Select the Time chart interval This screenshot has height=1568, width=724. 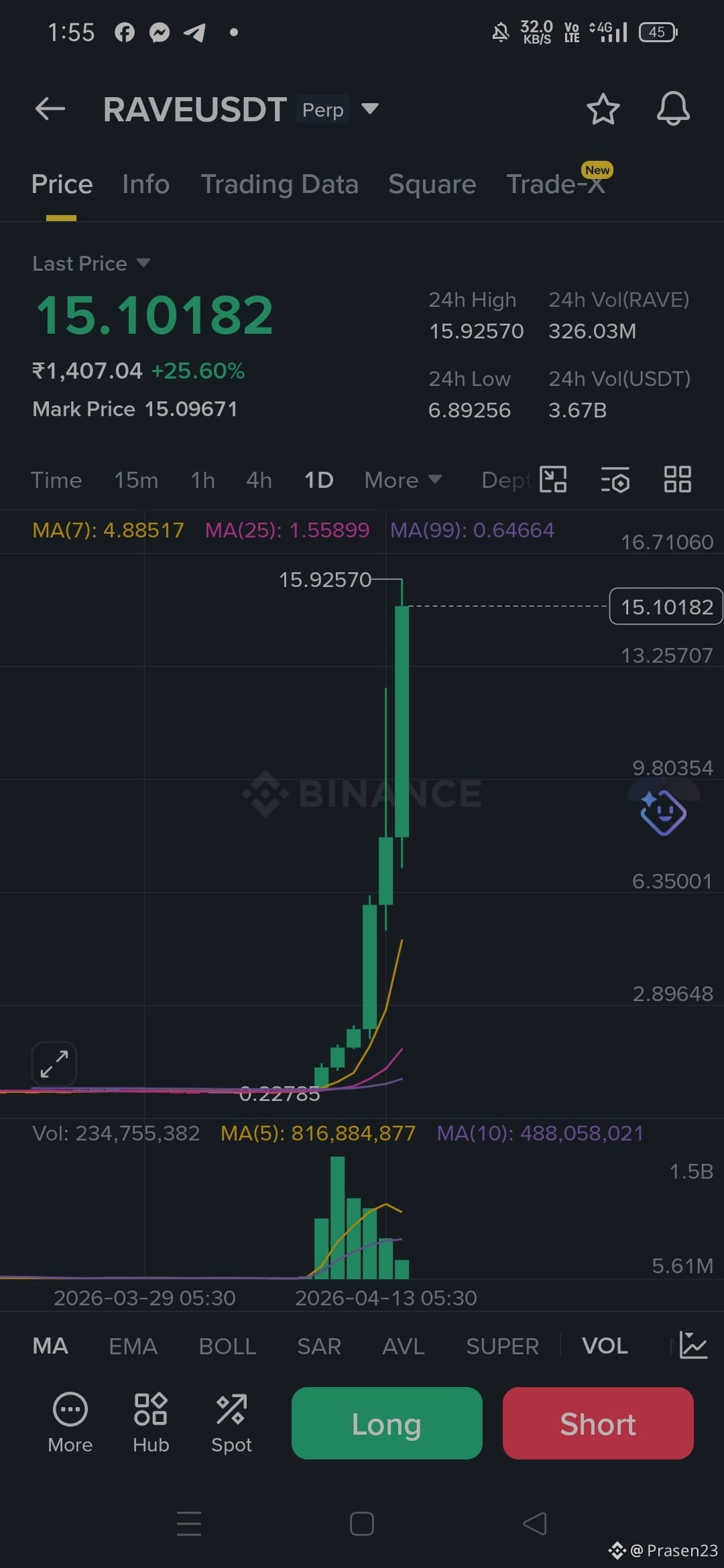pos(56,480)
